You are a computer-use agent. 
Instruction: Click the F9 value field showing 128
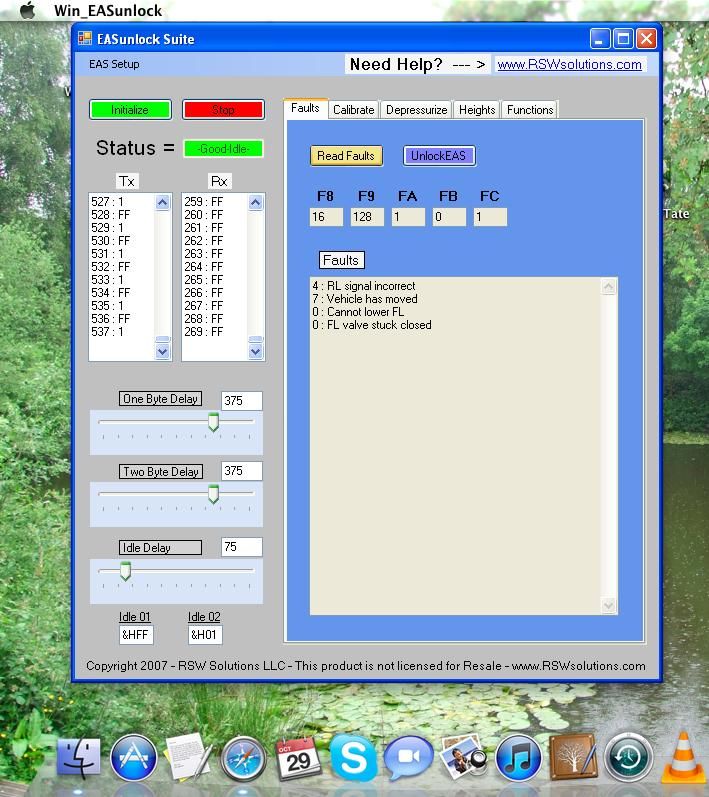coord(367,217)
